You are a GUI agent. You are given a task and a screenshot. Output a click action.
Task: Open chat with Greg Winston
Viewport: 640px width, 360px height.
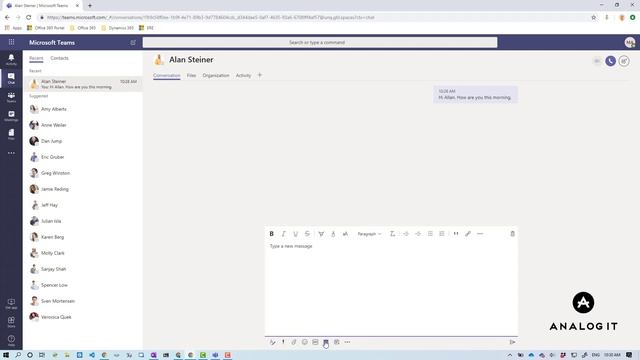click(83, 173)
